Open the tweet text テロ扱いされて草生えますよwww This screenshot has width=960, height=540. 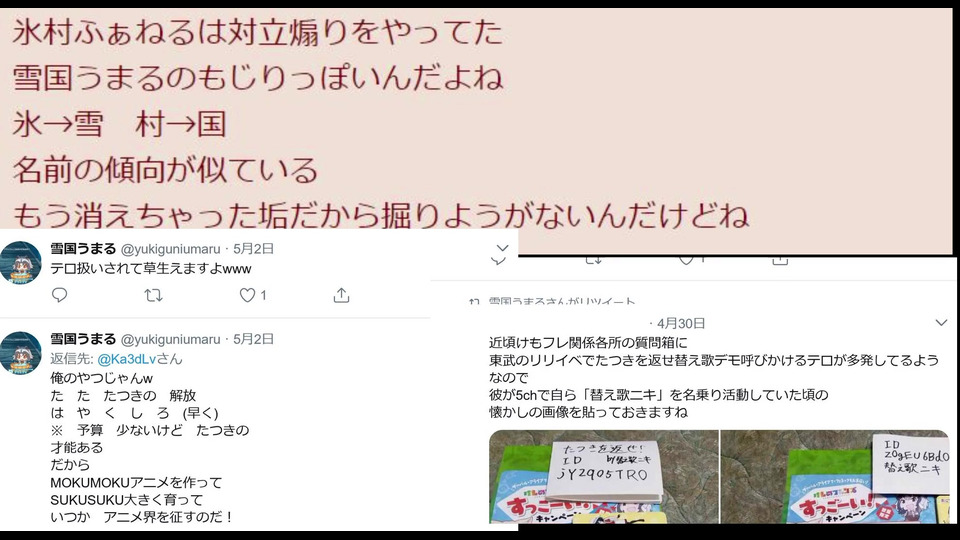tap(151, 269)
